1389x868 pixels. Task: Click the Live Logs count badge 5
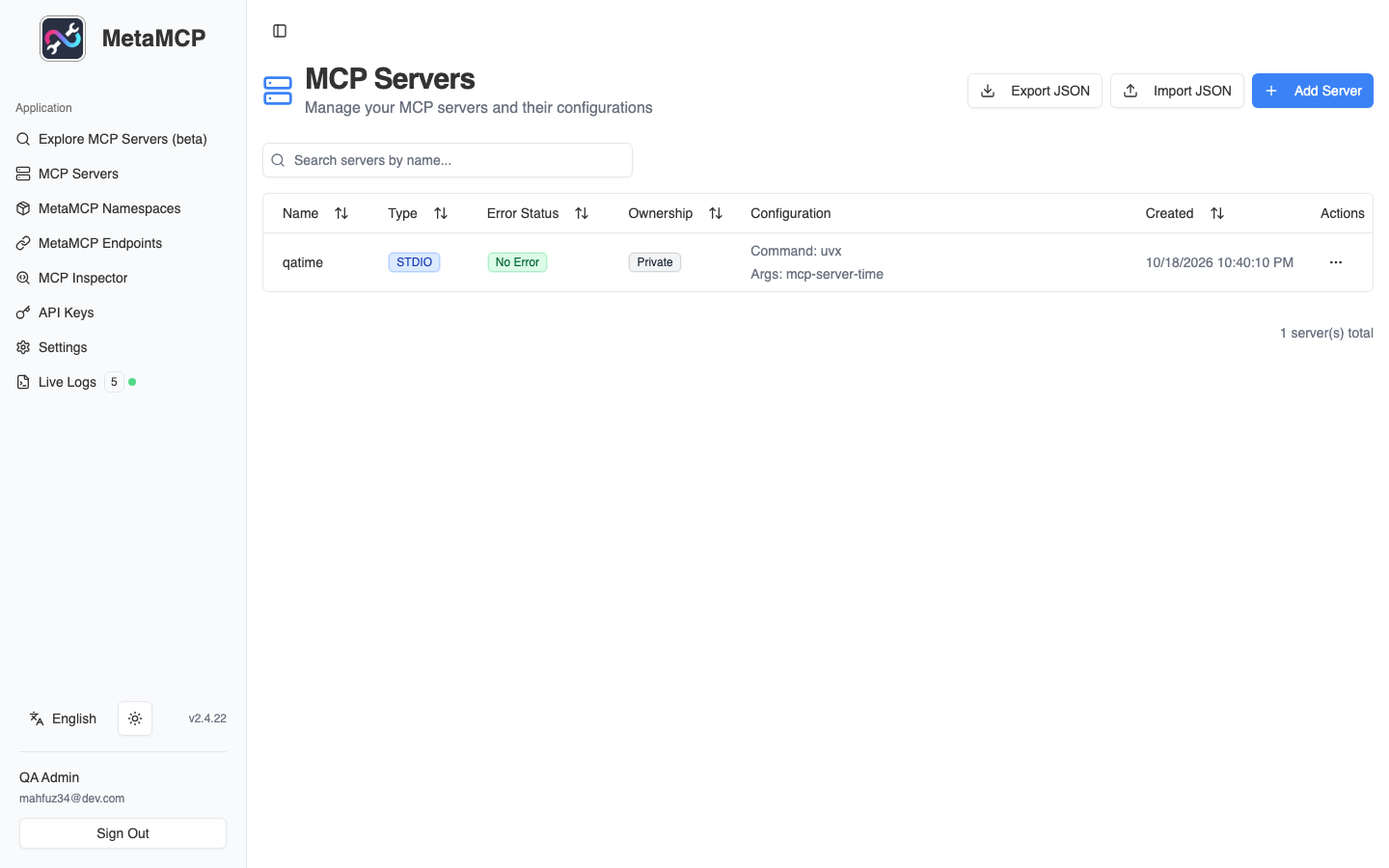pyautogui.click(x=114, y=382)
